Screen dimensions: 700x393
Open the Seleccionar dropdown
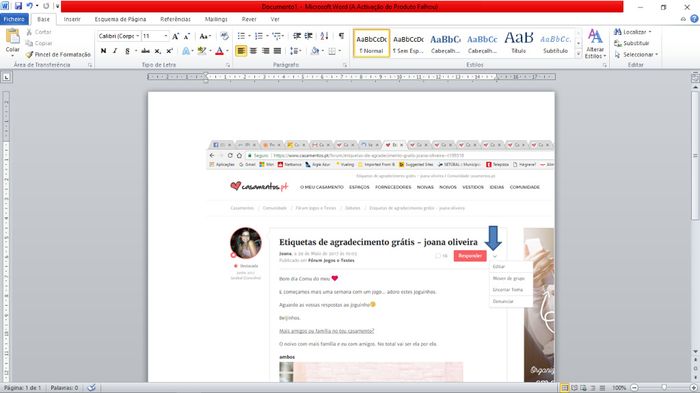click(x=636, y=54)
